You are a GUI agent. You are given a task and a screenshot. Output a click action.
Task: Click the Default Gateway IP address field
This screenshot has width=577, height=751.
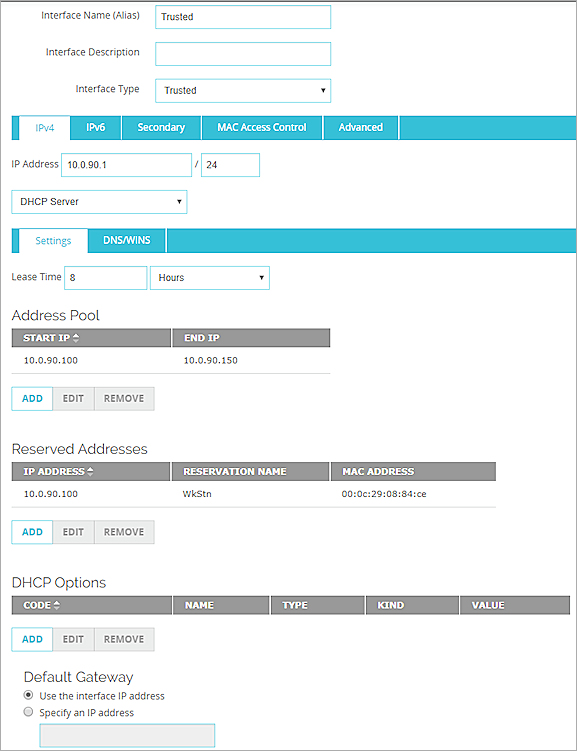pos(127,736)
